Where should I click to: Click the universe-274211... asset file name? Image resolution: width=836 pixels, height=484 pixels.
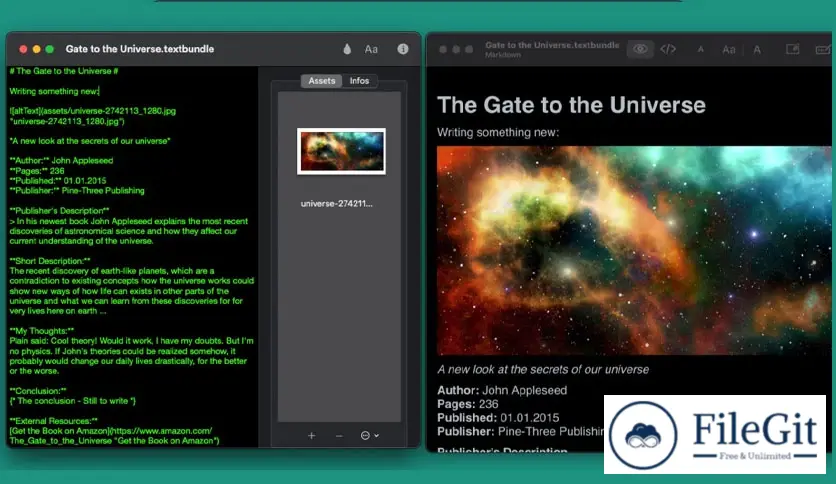(336, 204)
